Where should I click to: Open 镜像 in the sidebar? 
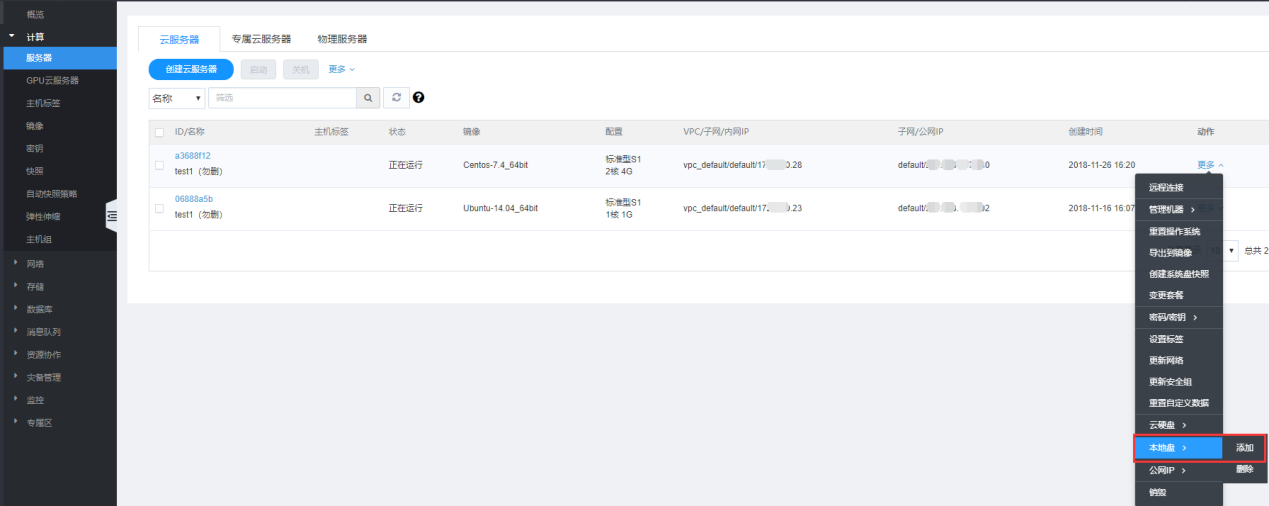[35, 126]
